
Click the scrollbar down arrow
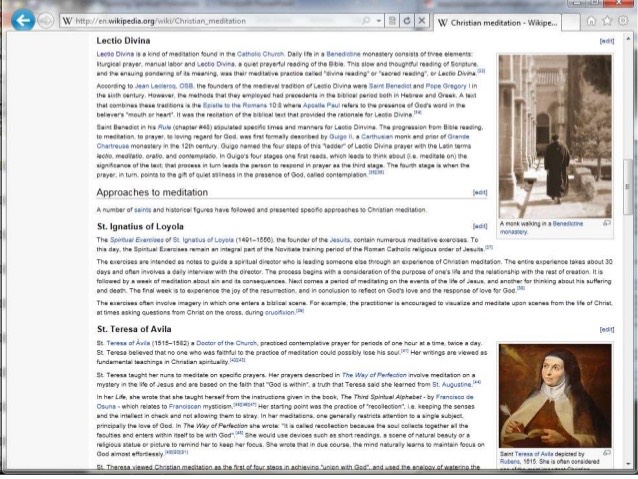click(628, 464)
